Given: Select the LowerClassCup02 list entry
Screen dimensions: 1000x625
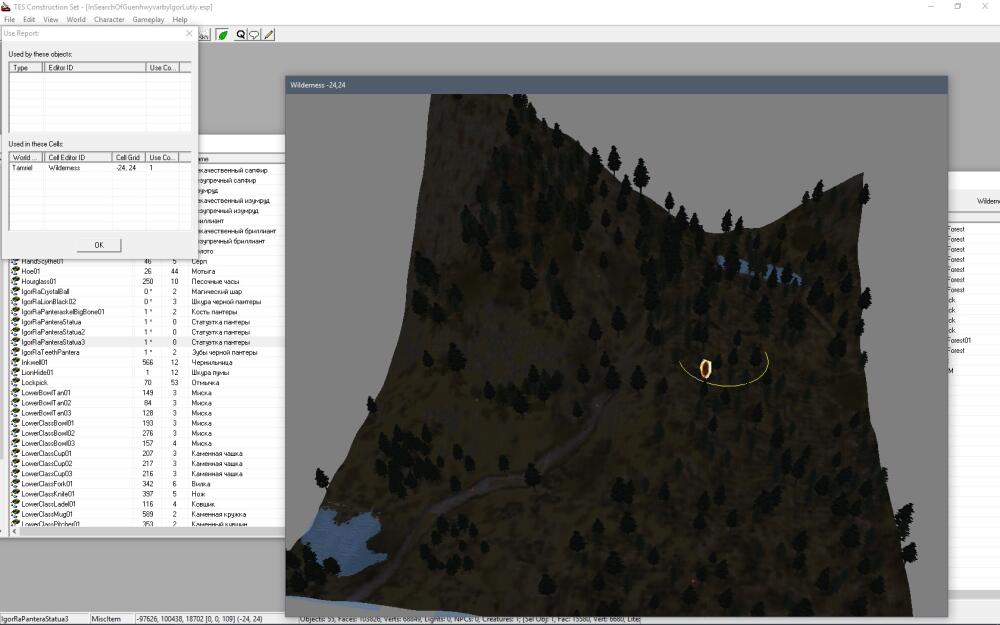Looking at the screenshot, I should pyautogui.click(x=47, y=464).
